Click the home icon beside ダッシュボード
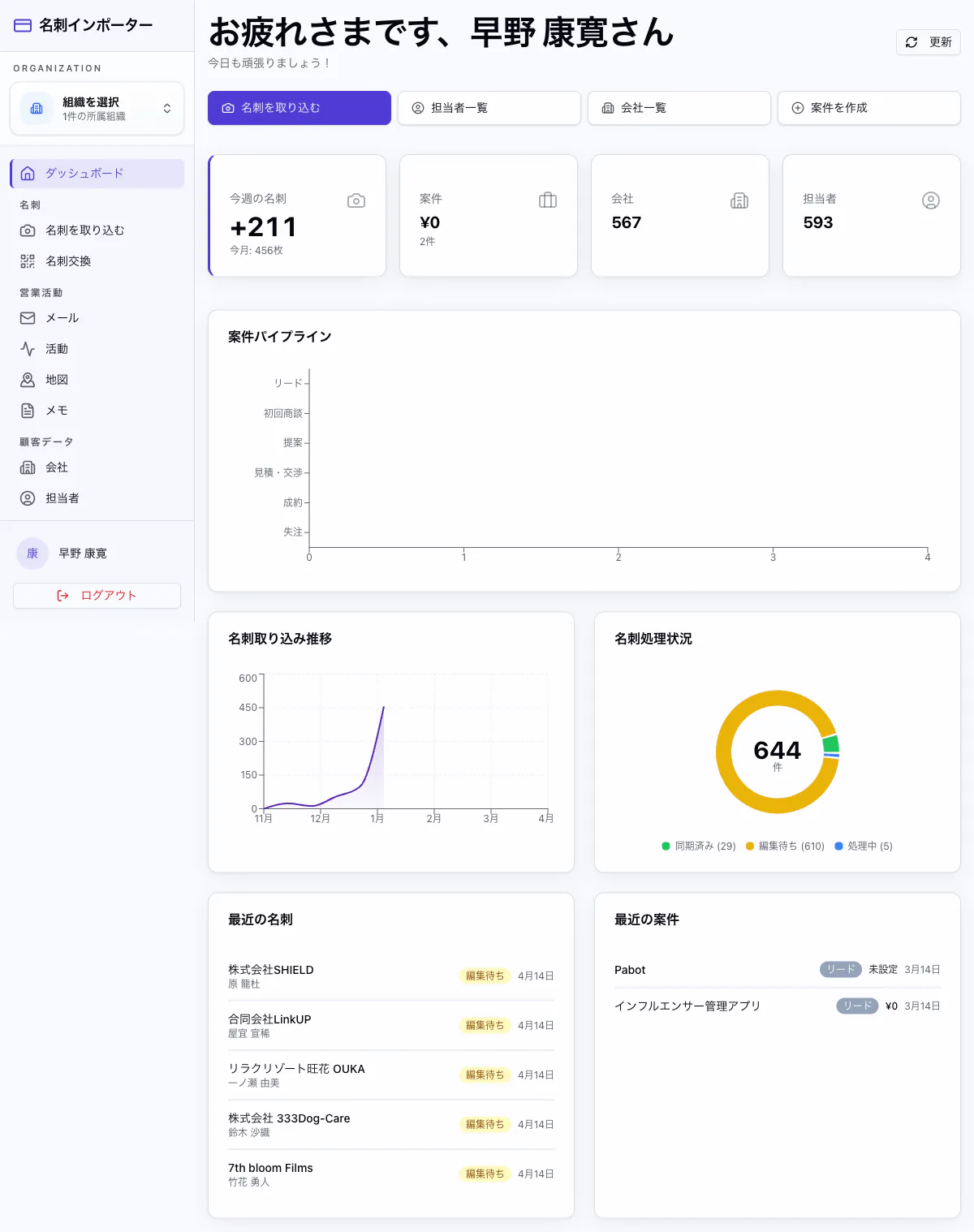This screenshot has width=974, height=1232. 28,174
